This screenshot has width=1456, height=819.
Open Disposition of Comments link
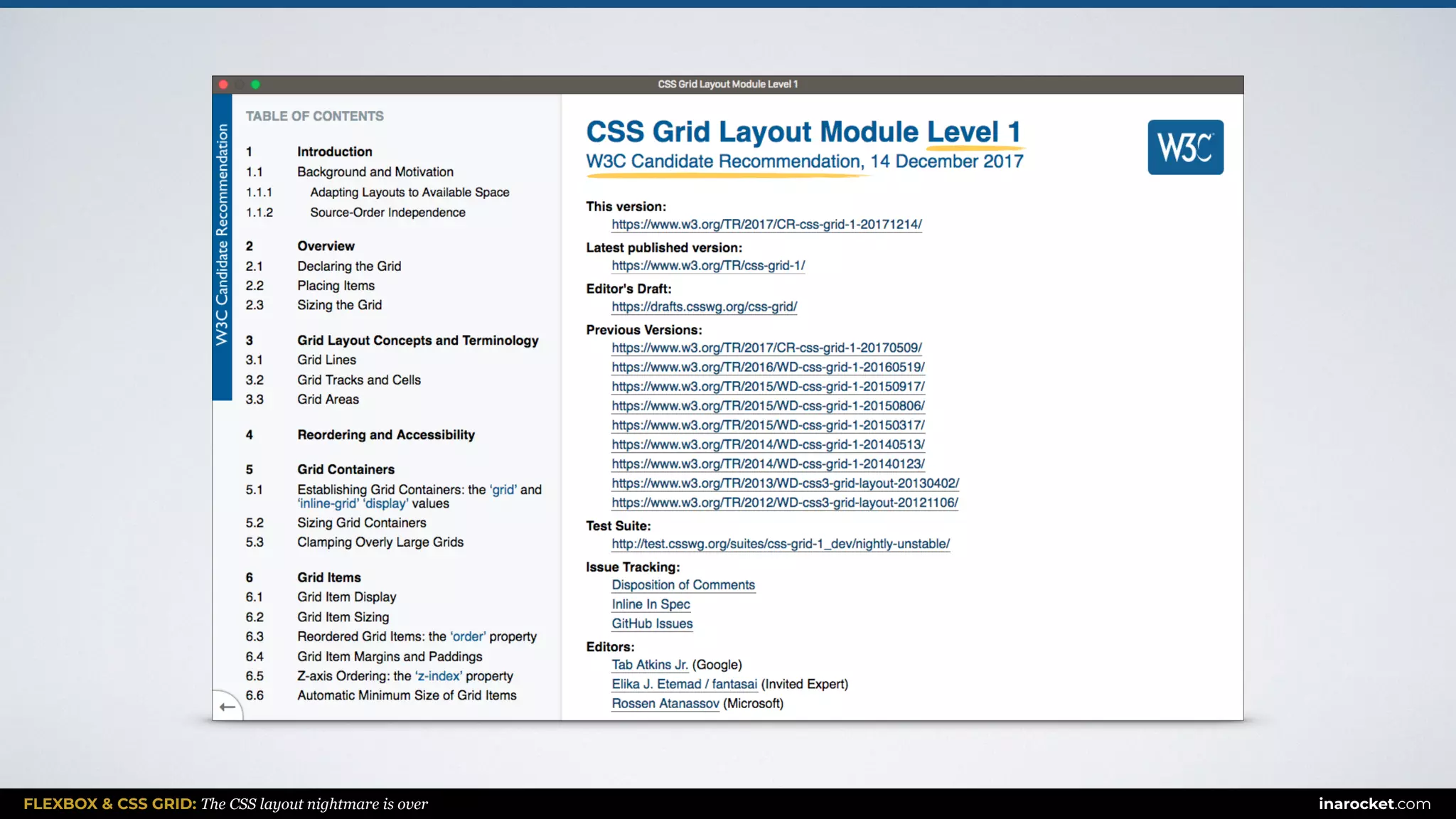point(683,585)
